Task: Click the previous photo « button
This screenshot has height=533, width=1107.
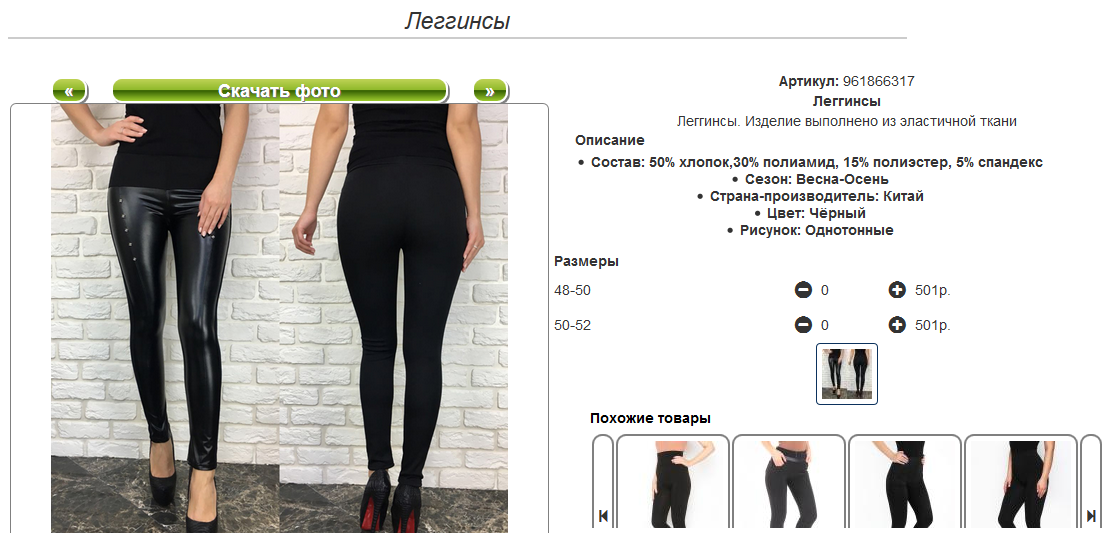Action: pyautogui.click(x=69, y=91)
